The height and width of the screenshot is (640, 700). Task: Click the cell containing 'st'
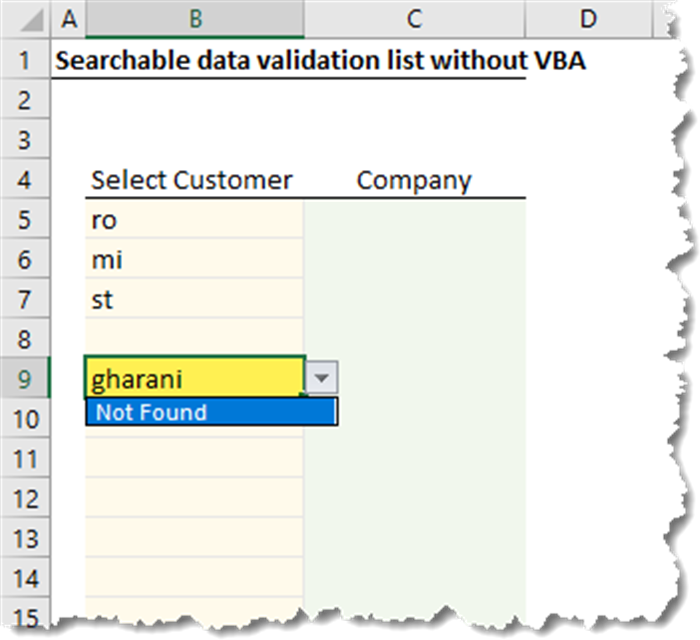click(x=193, y=300)
